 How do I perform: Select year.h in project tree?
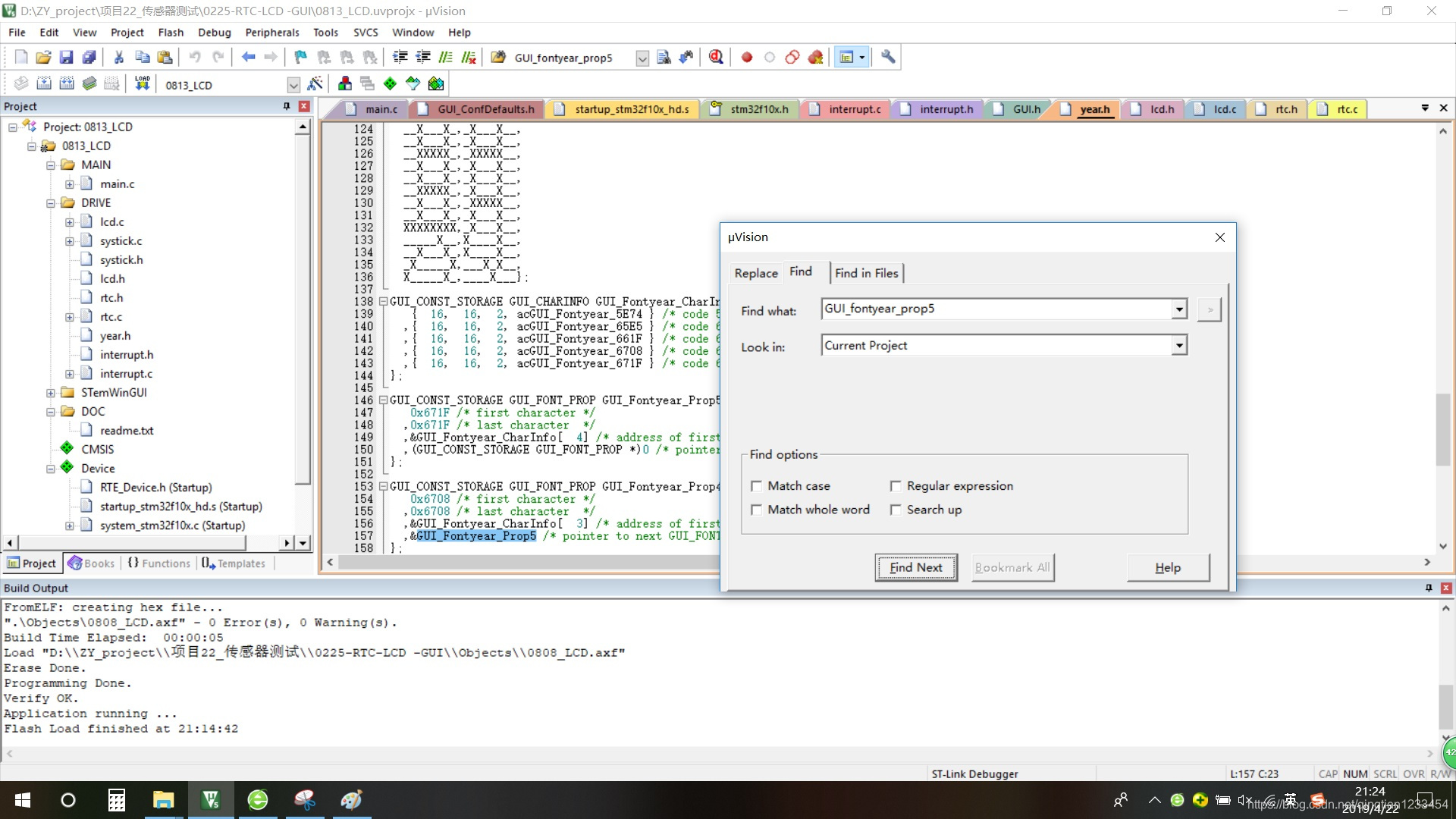115,336
